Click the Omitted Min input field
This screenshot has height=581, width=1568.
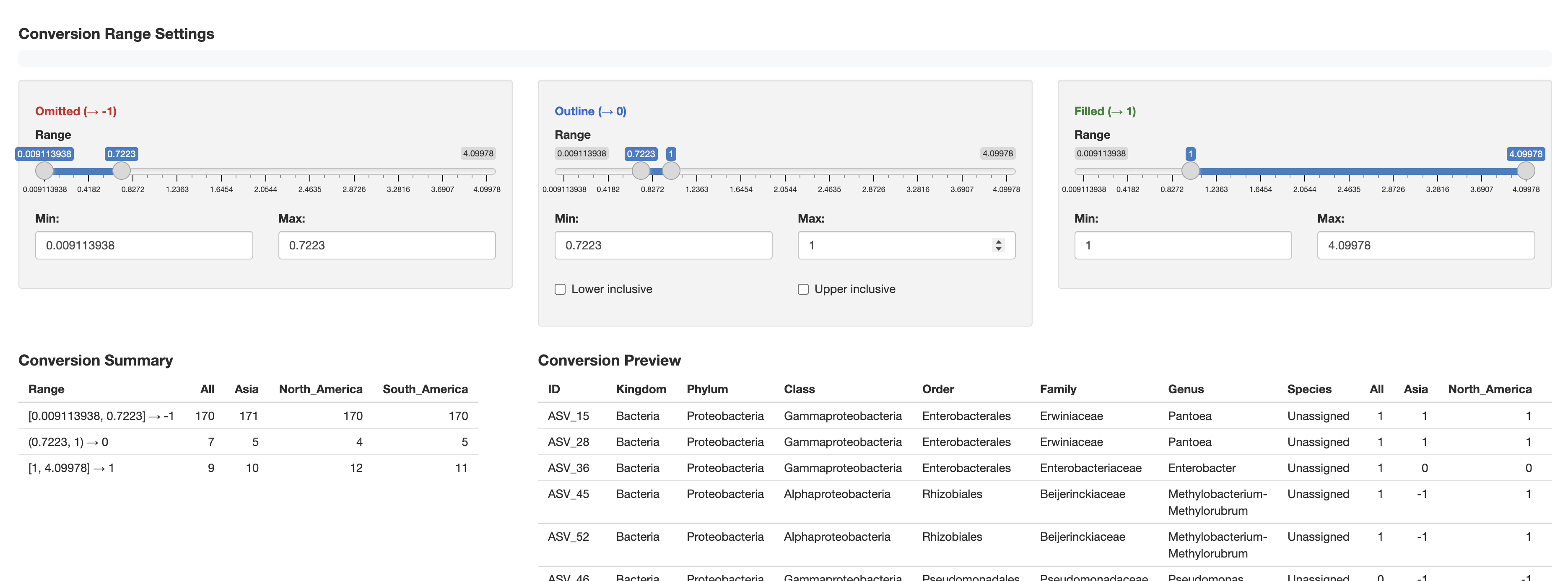pos(144,245)
